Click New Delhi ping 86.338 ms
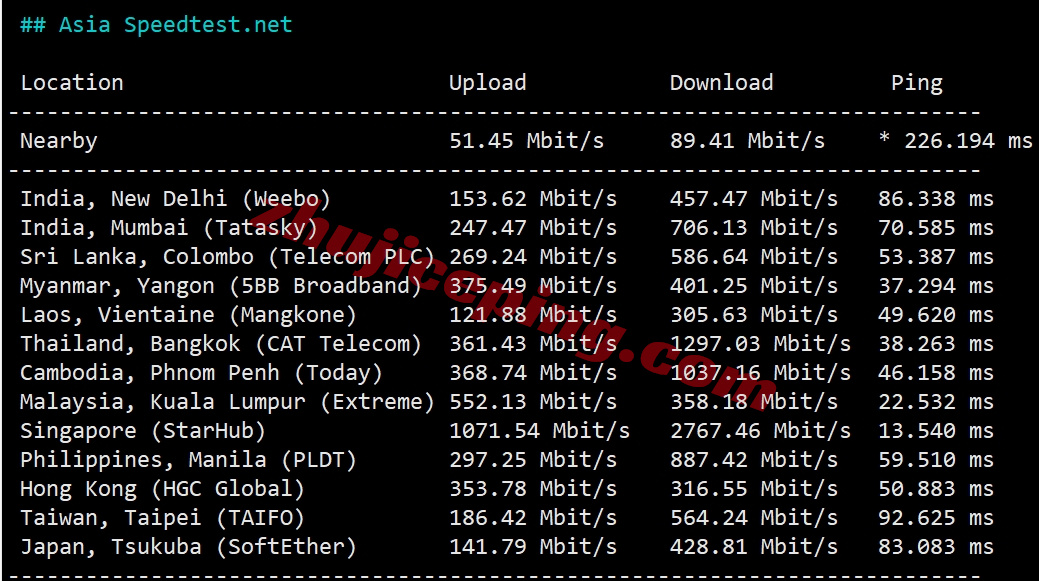 (x=936, y=199)
